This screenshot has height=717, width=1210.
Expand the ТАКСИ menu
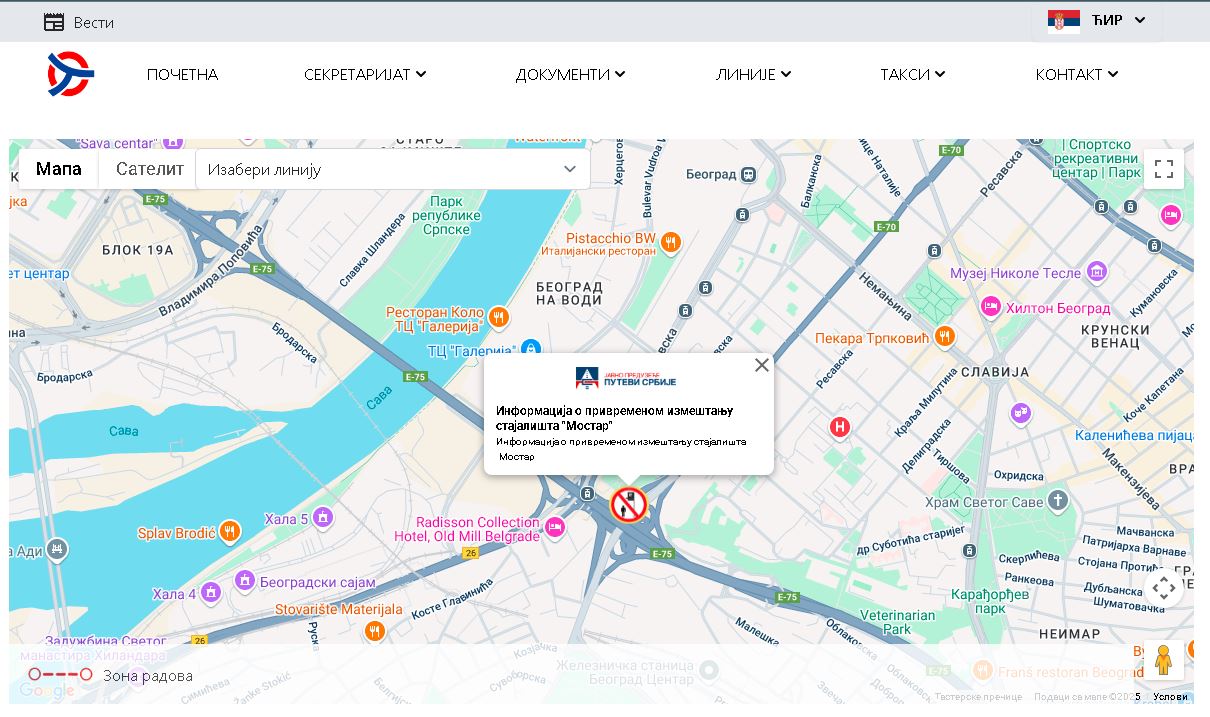pyautogui.click(x=912, y=74)
